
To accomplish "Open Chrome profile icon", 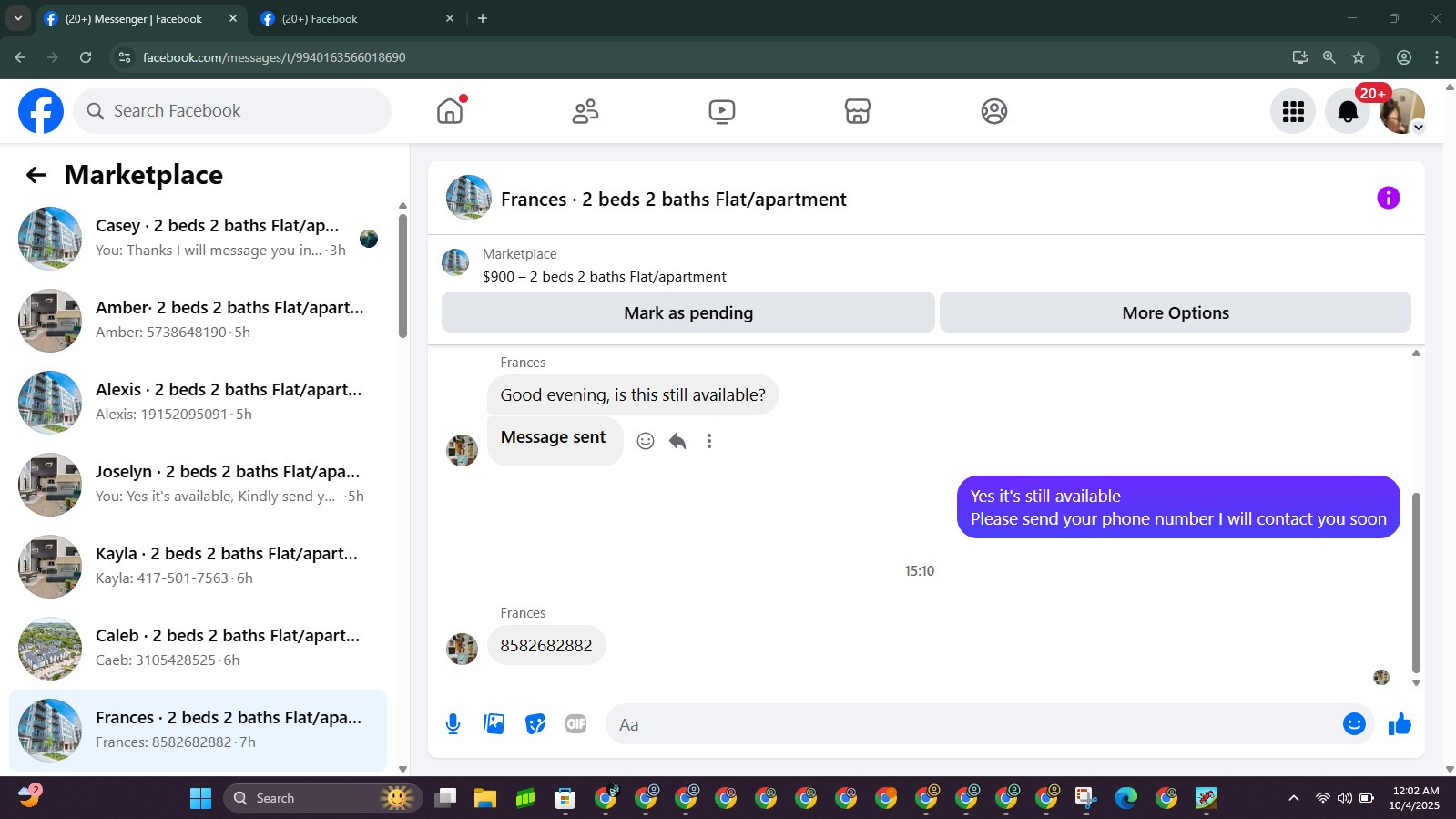I will [1404, 57].
